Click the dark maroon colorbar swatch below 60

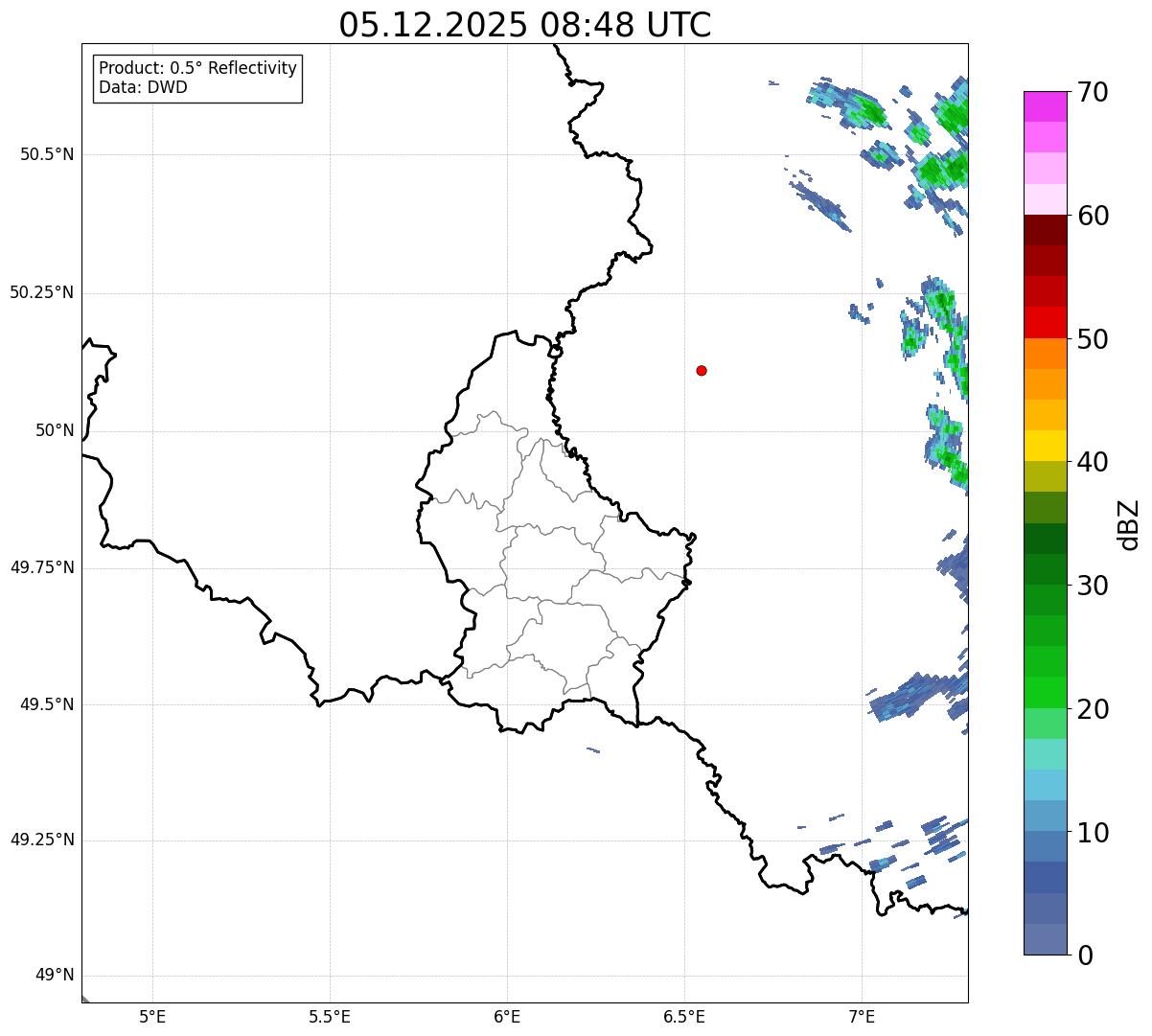point(1046,230)
